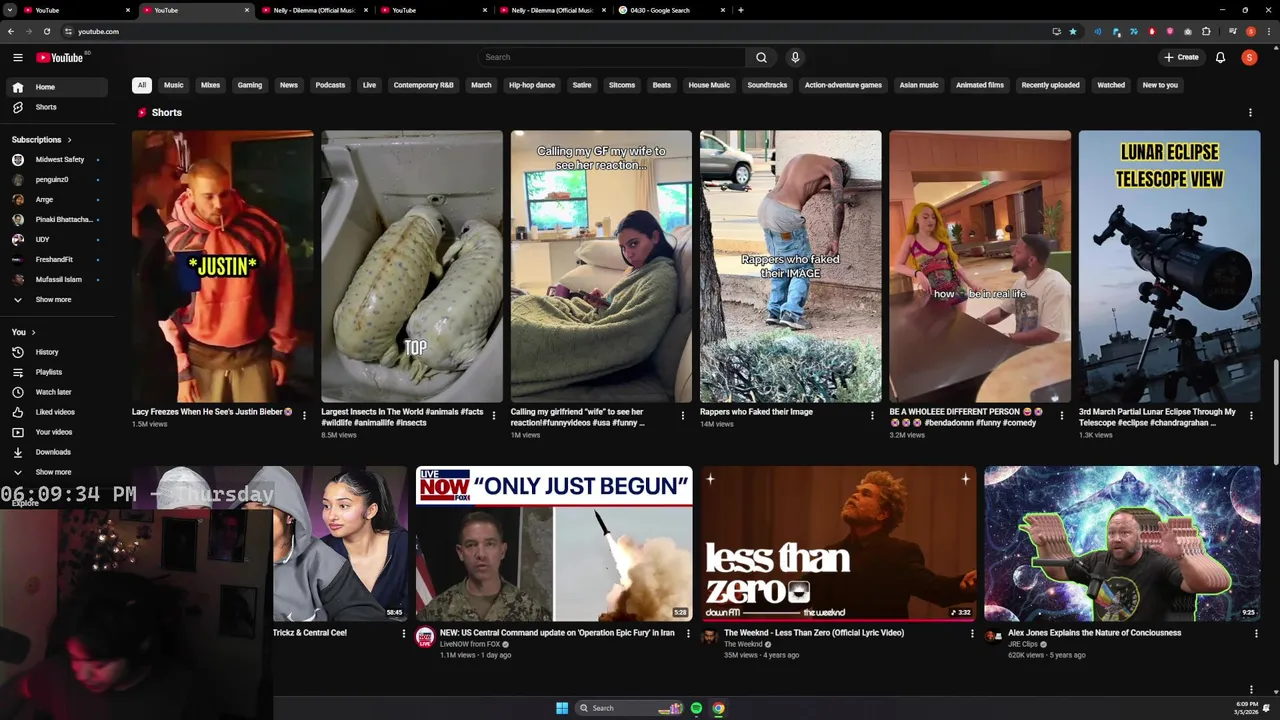Viewport: 1280px width, 720px height.
Task: Open The Weeknd channel link
Action: point(743,644)
